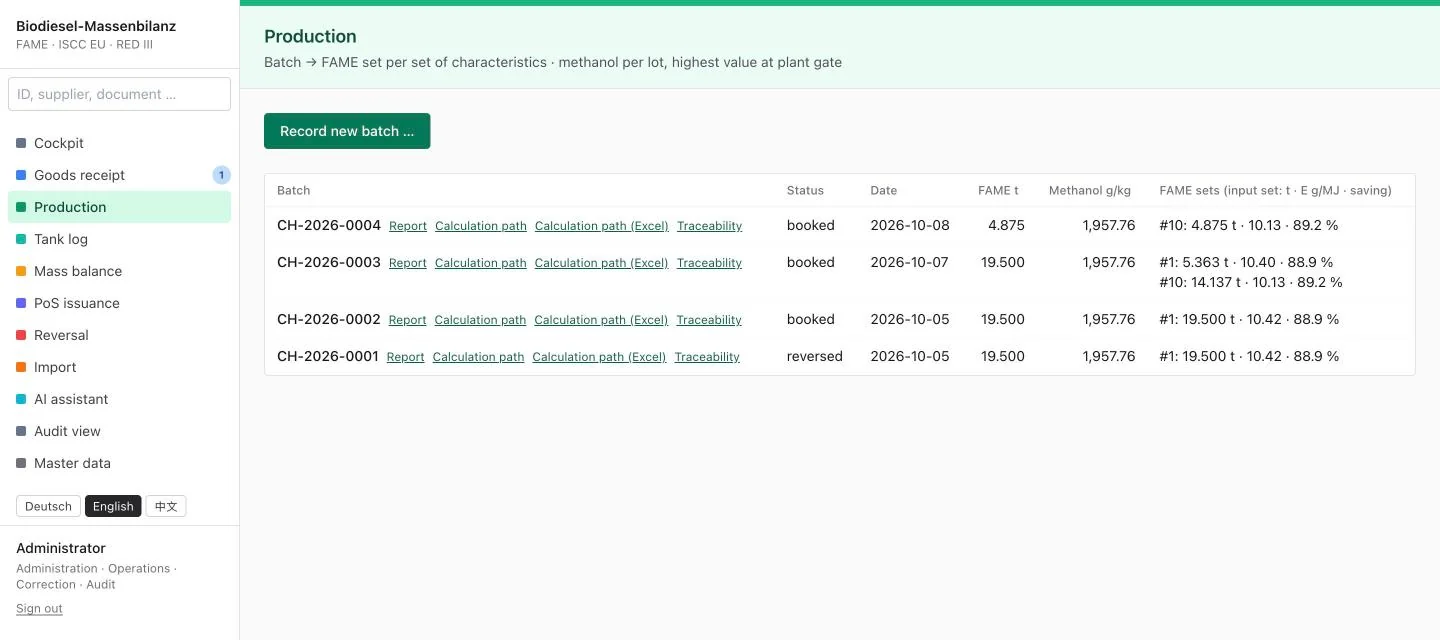Open Calculation path for CH-2026-0002
Screen dimensions: 1440x640
(480, 320)
